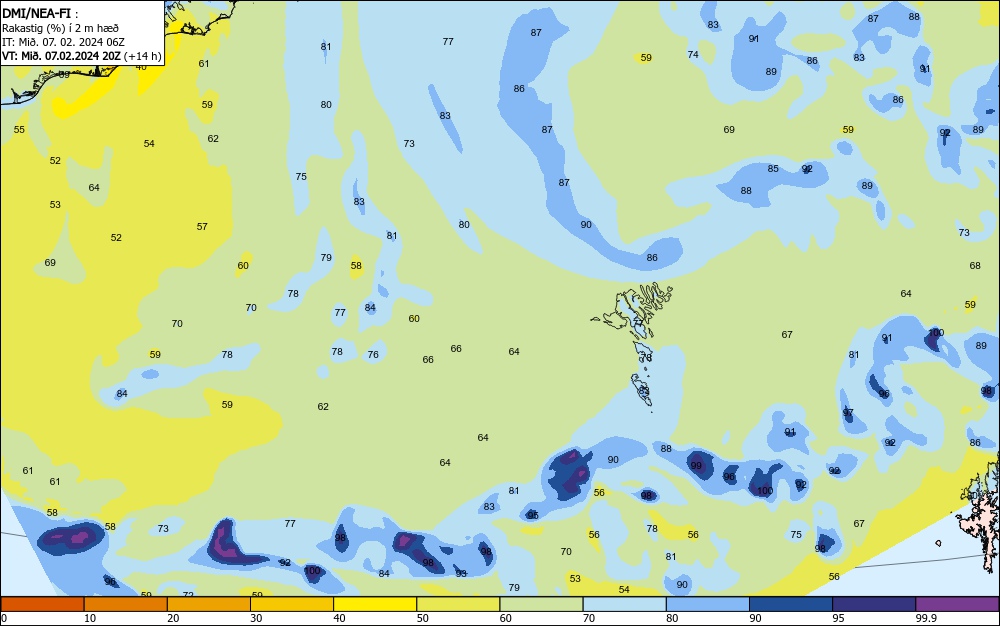
Task: Pick the amber 20–30 legend swatch
Action: tap(209, 604)
